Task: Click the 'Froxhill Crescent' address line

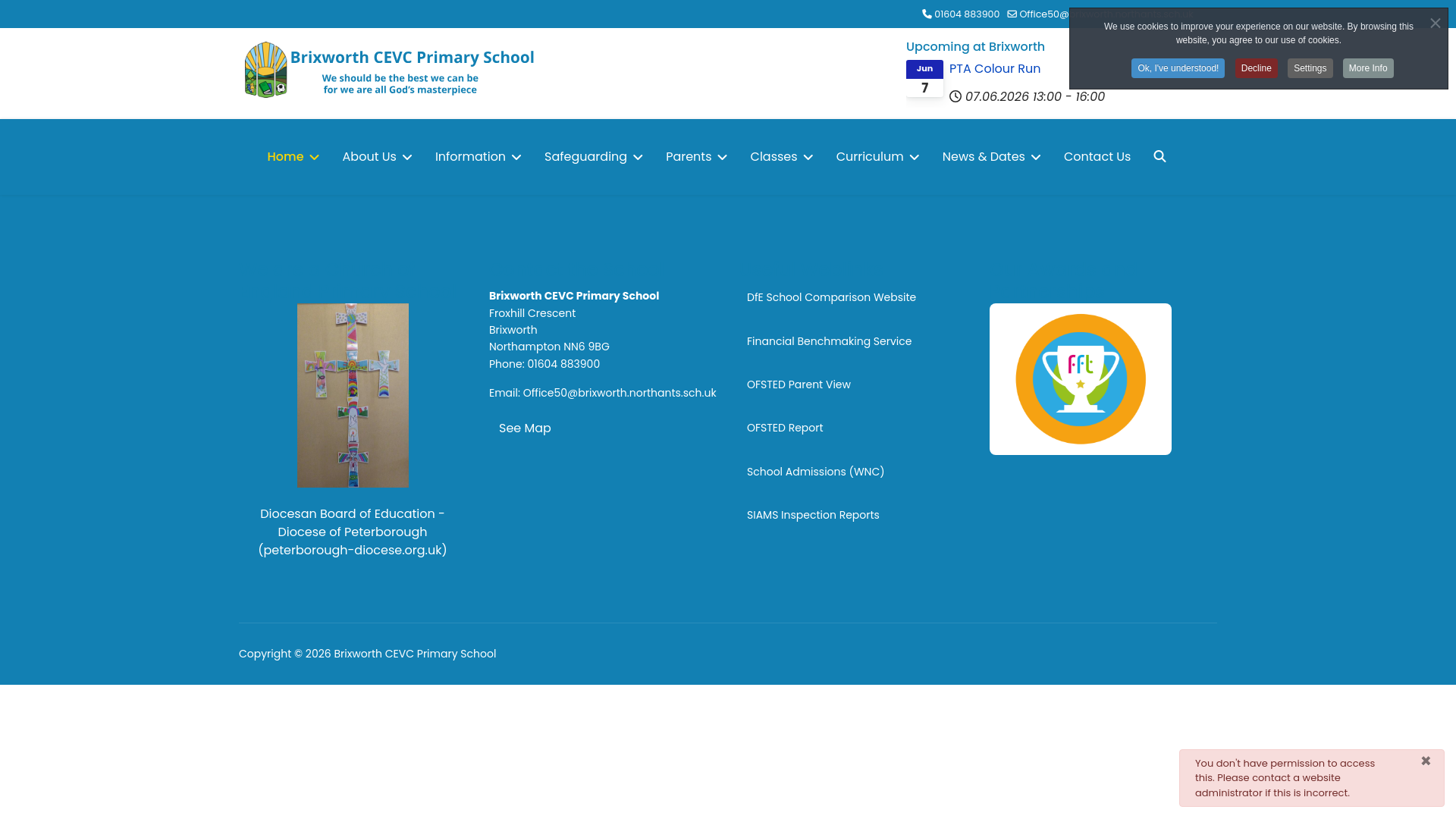Action: pyautogui.click(x=532, y=313)
